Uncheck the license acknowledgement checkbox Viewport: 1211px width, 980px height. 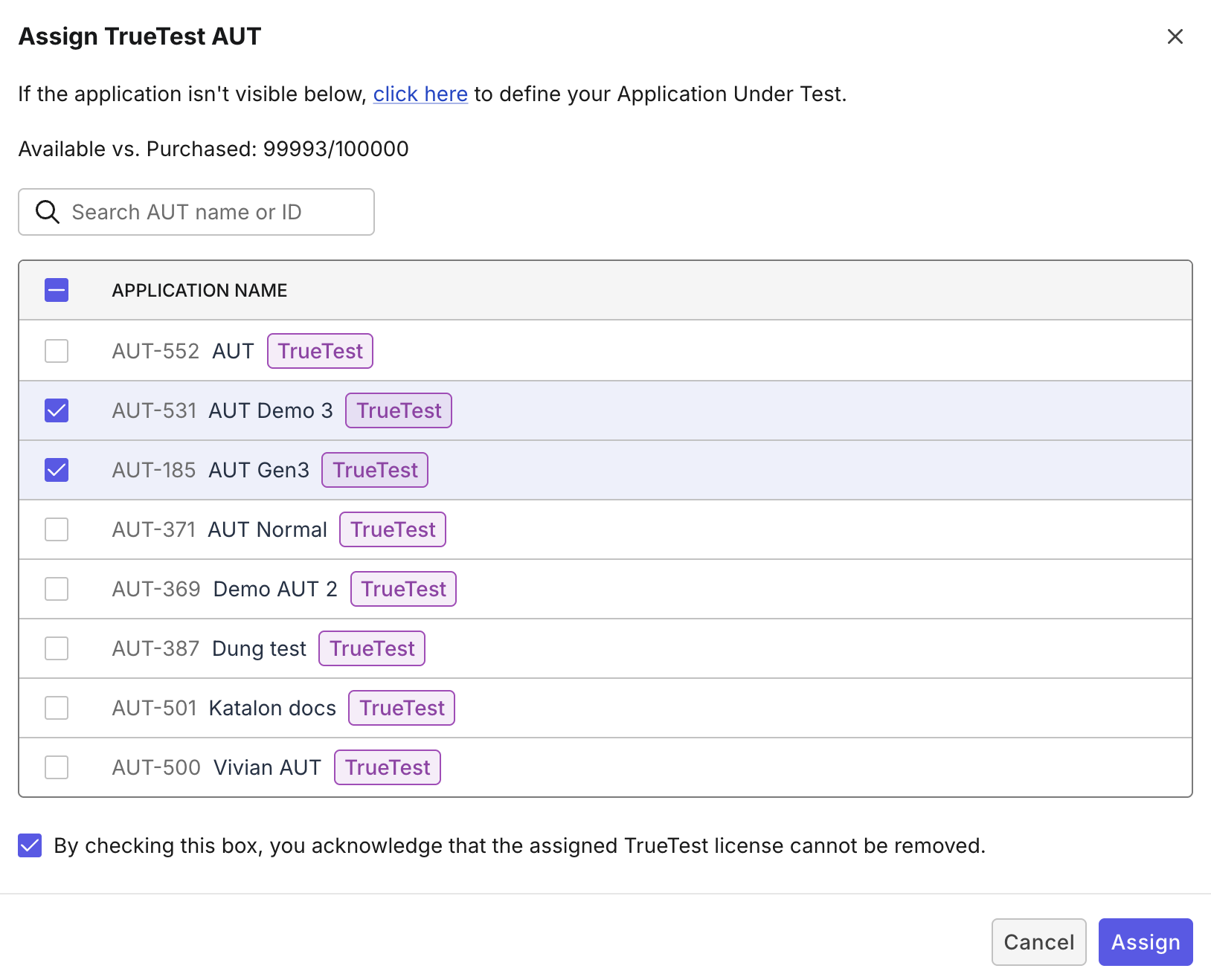pos(30,845)
